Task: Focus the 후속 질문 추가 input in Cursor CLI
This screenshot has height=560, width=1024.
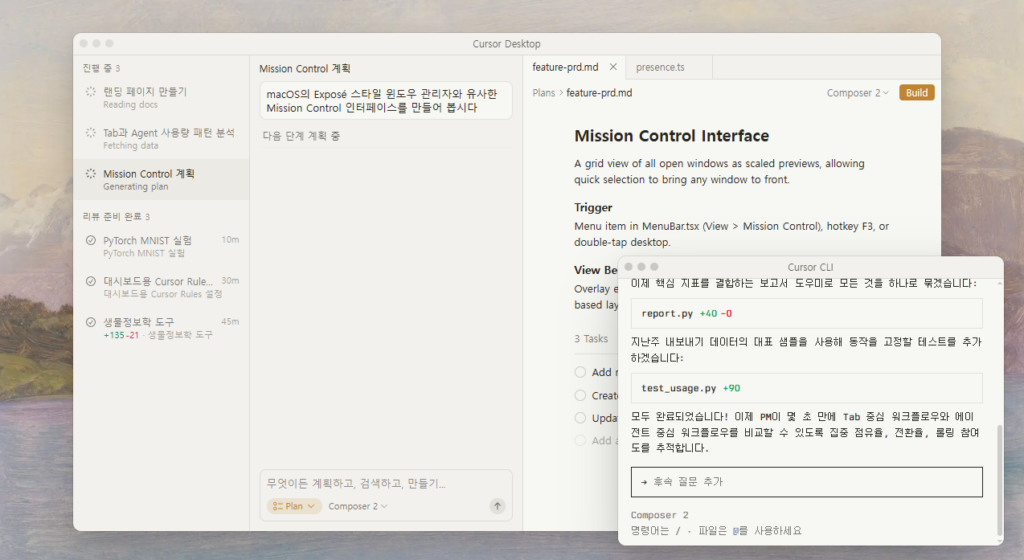Action: click(806, 482)
